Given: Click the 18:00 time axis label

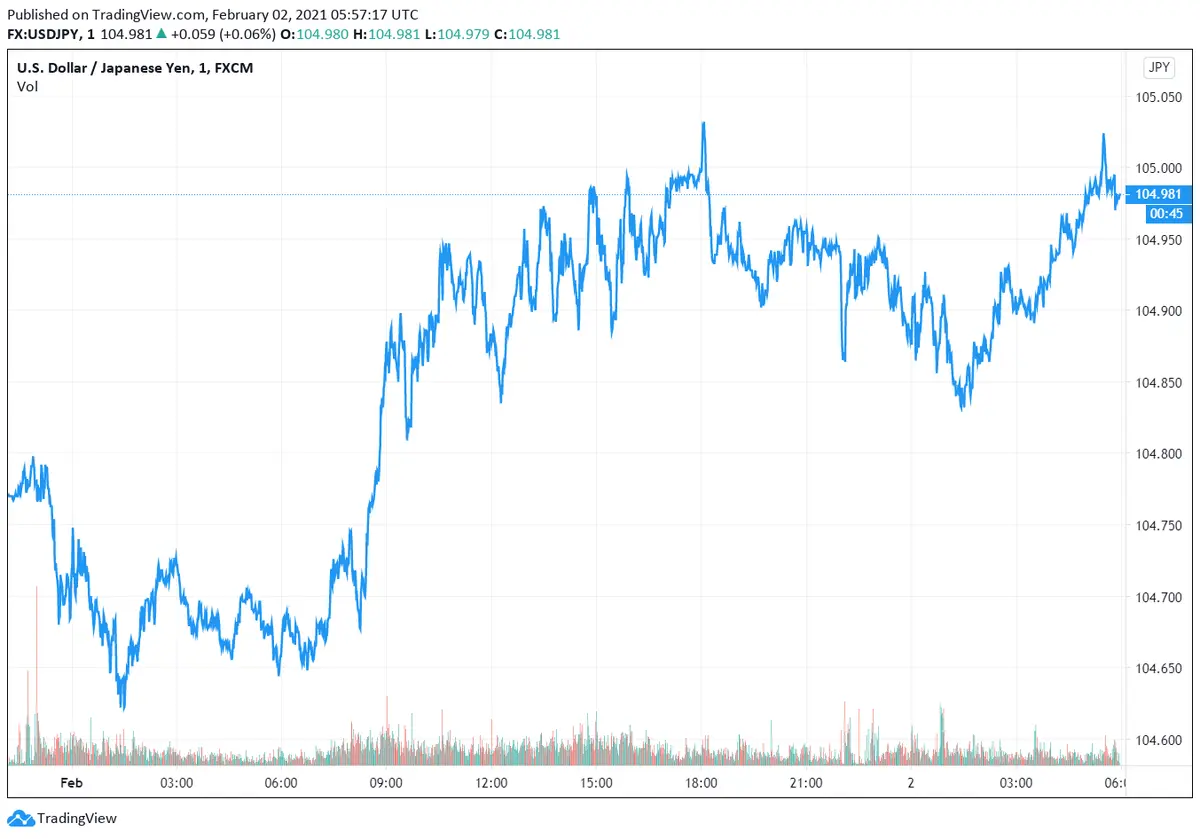Looking at the screenshot, I should pos(701,783).
